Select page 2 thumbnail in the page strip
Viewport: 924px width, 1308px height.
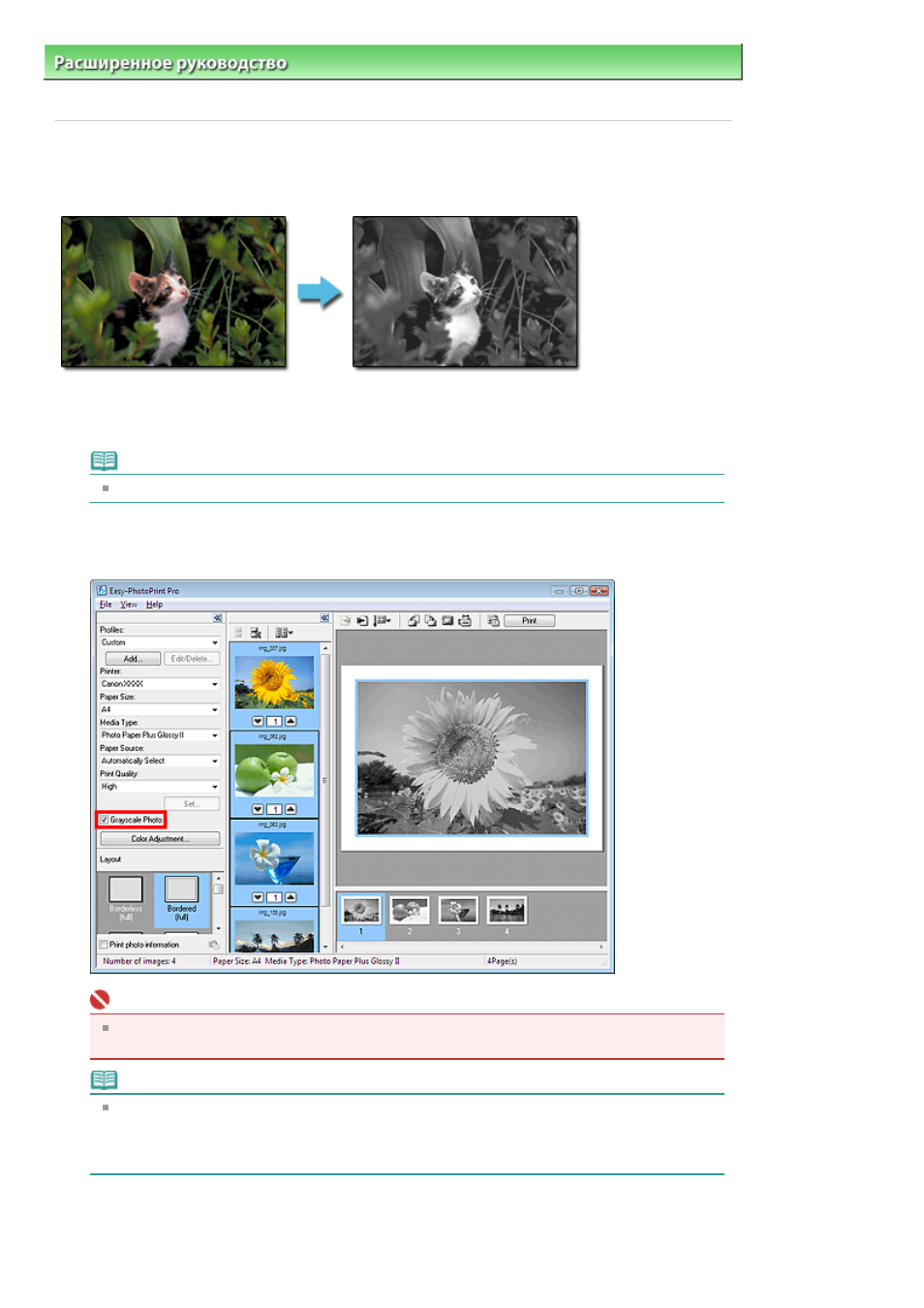click(x=410, y=911)
